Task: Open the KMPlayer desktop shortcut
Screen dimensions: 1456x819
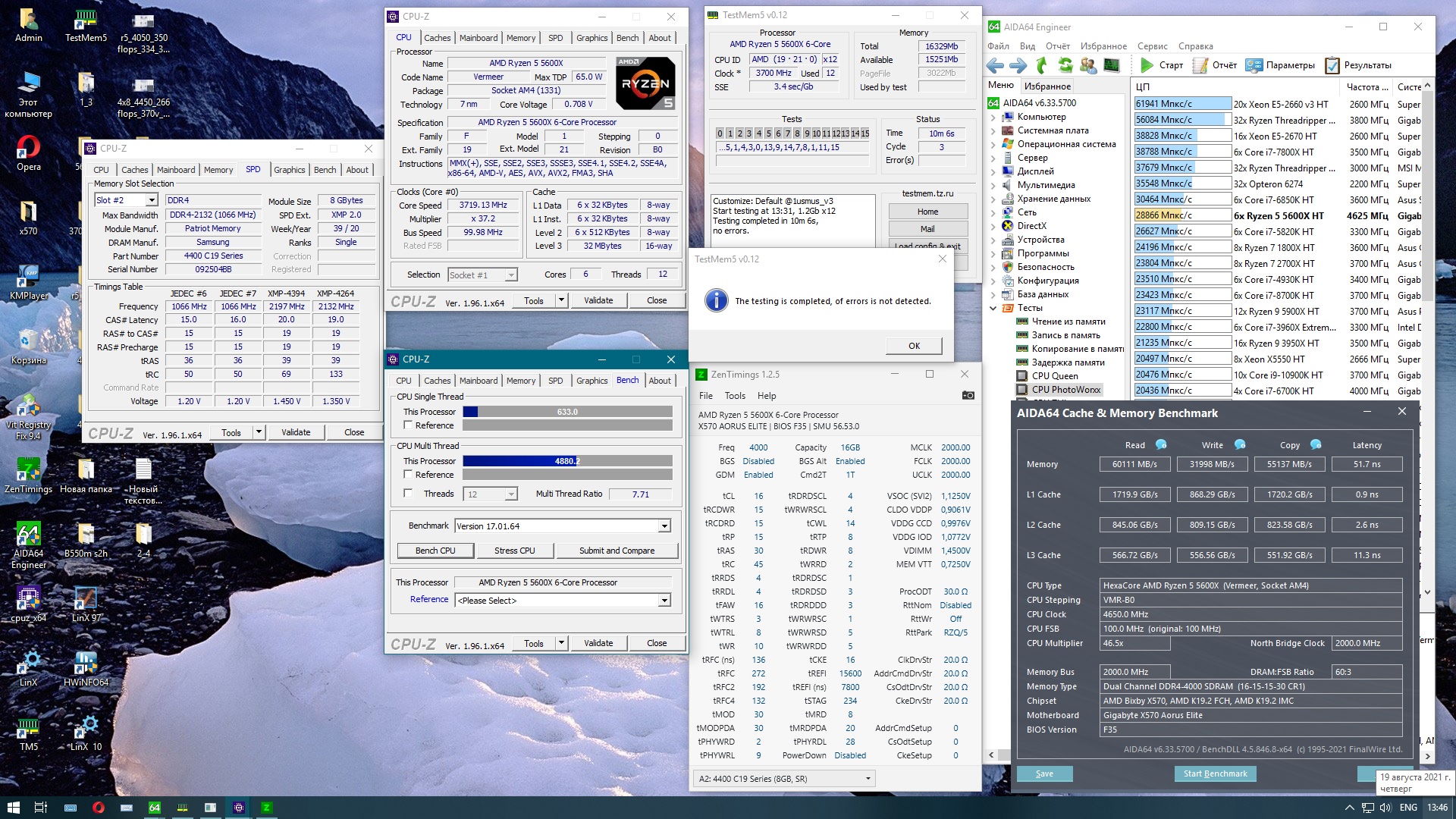Action: tap(29, 281)
